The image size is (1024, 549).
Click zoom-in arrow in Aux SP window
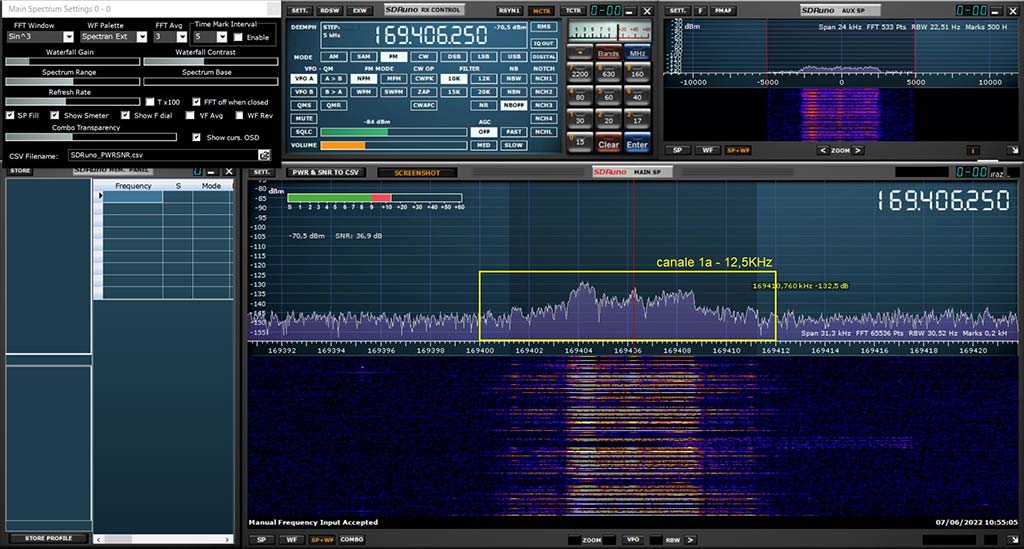pos(858,150)
